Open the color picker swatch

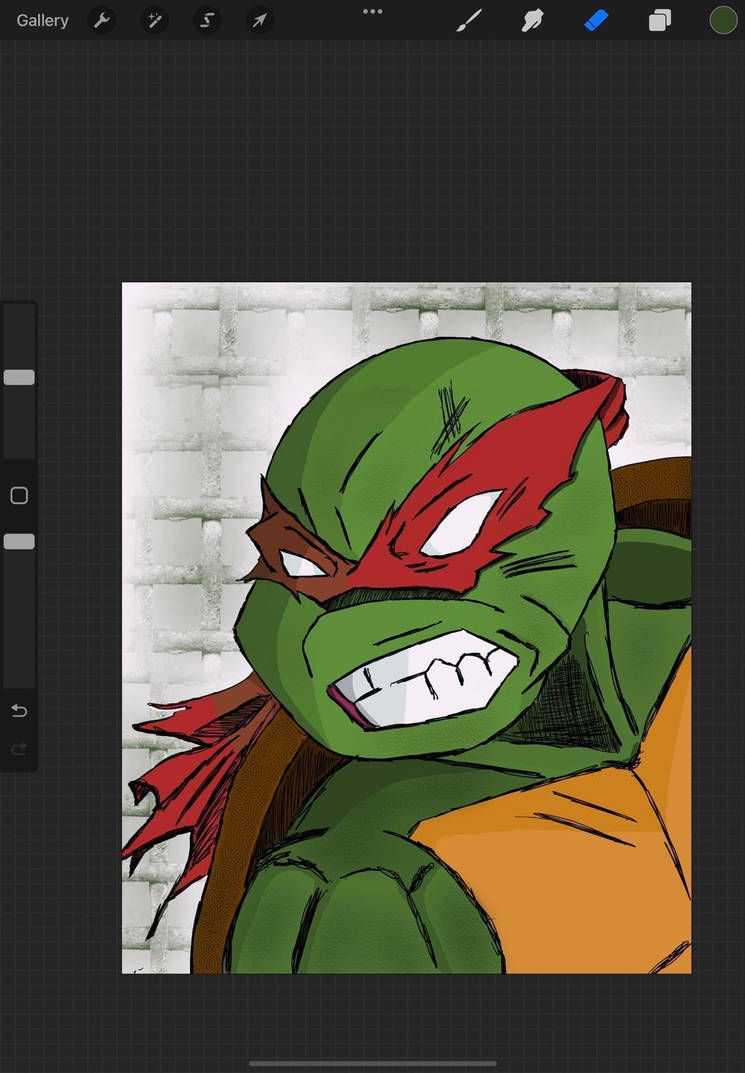tap(722, 21)
